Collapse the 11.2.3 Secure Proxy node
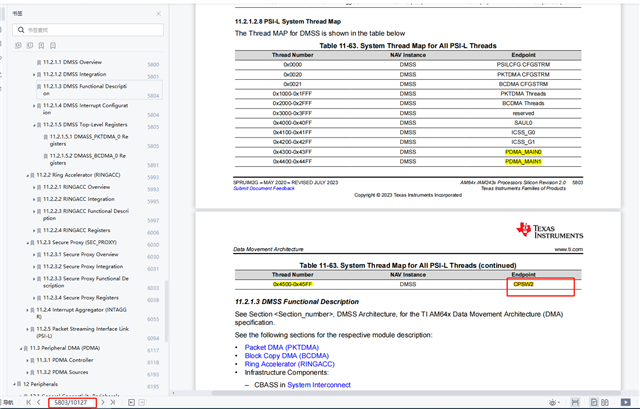The width and height of the screenshot is (640, 409). [27, 243]
